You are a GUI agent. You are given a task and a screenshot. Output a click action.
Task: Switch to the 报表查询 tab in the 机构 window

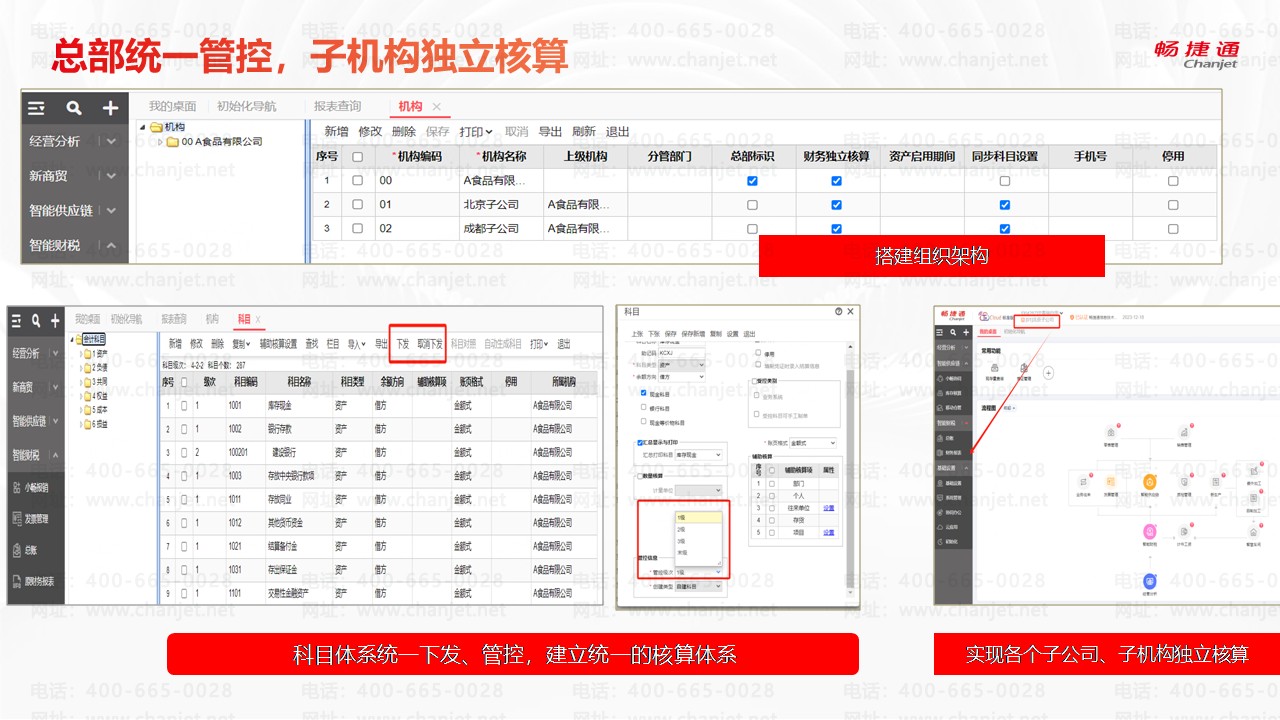337,106
